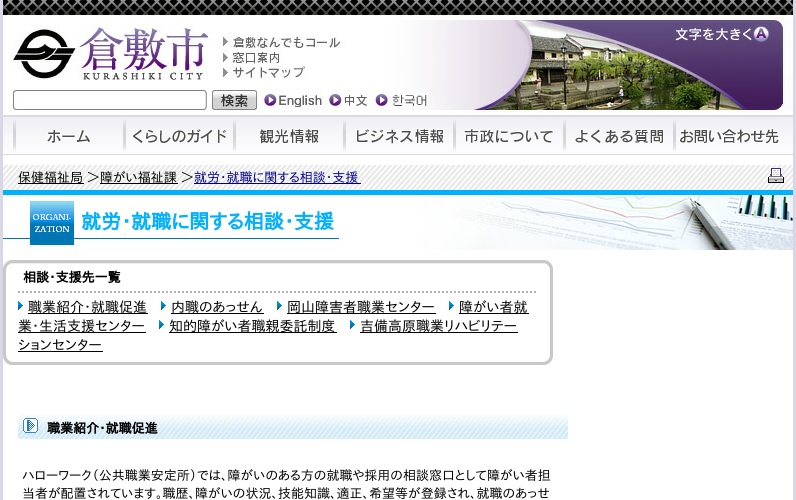
Task: Open the 岡山障害者職業センター anchor link
Action: point(360,307)
